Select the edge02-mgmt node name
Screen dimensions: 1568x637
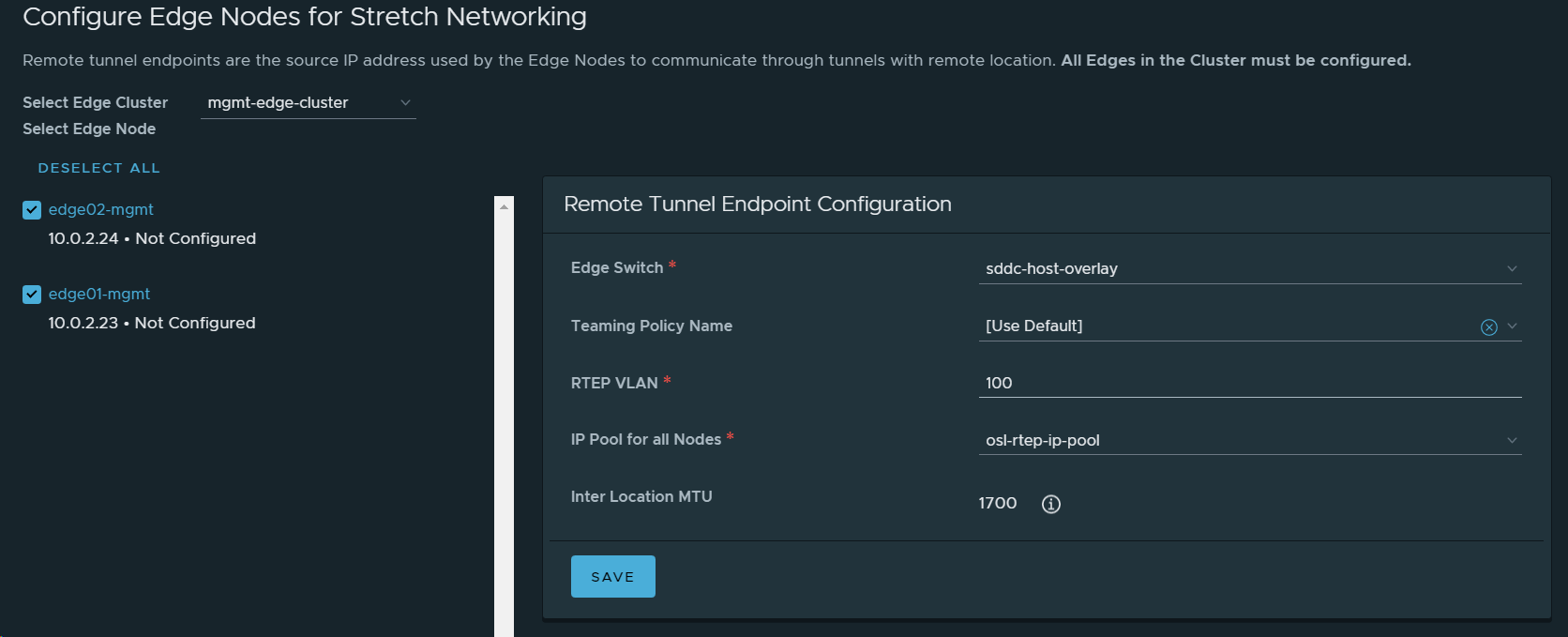pos(101,210)
